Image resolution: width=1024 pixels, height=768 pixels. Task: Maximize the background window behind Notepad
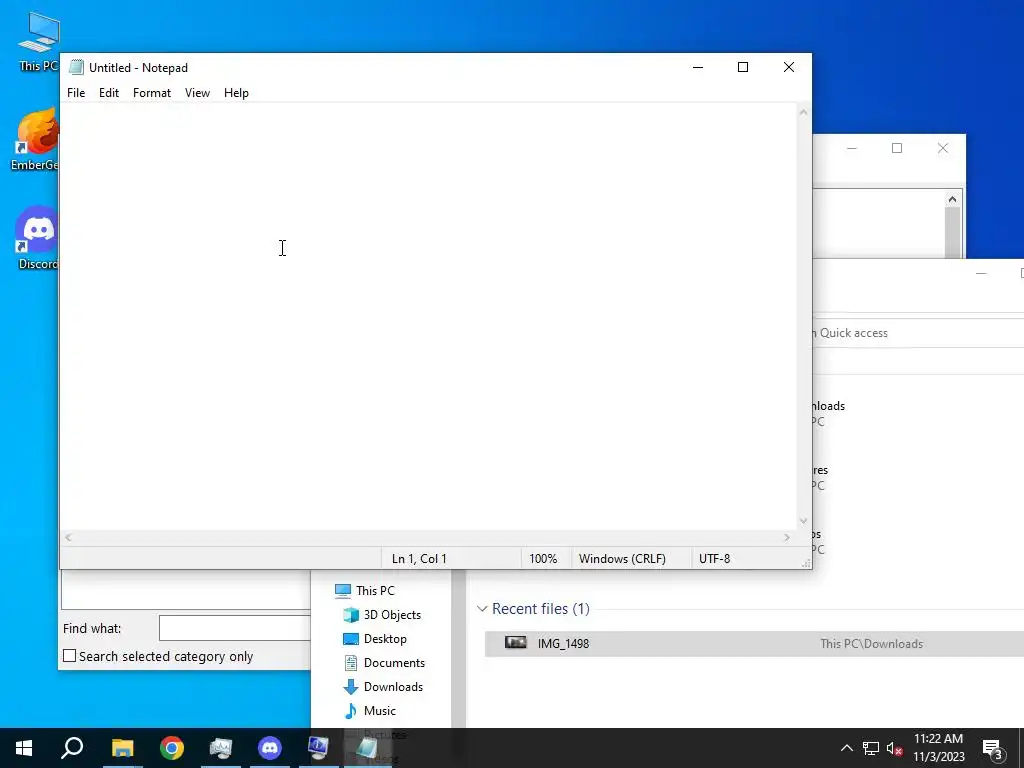897,148
